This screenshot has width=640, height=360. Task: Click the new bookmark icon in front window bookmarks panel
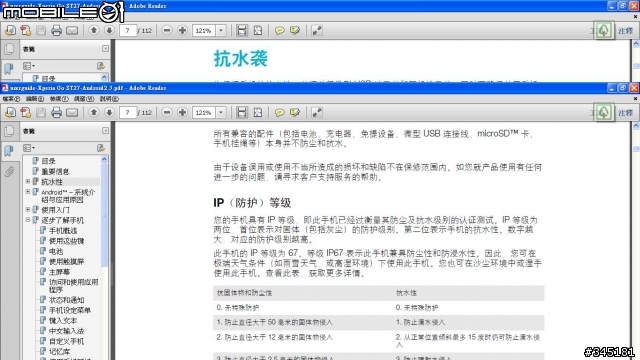(x=100, y=148)
